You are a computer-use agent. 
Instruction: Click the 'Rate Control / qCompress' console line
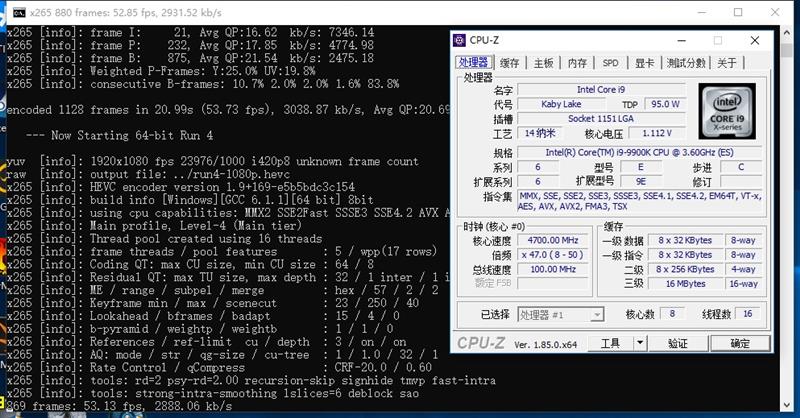219,367
